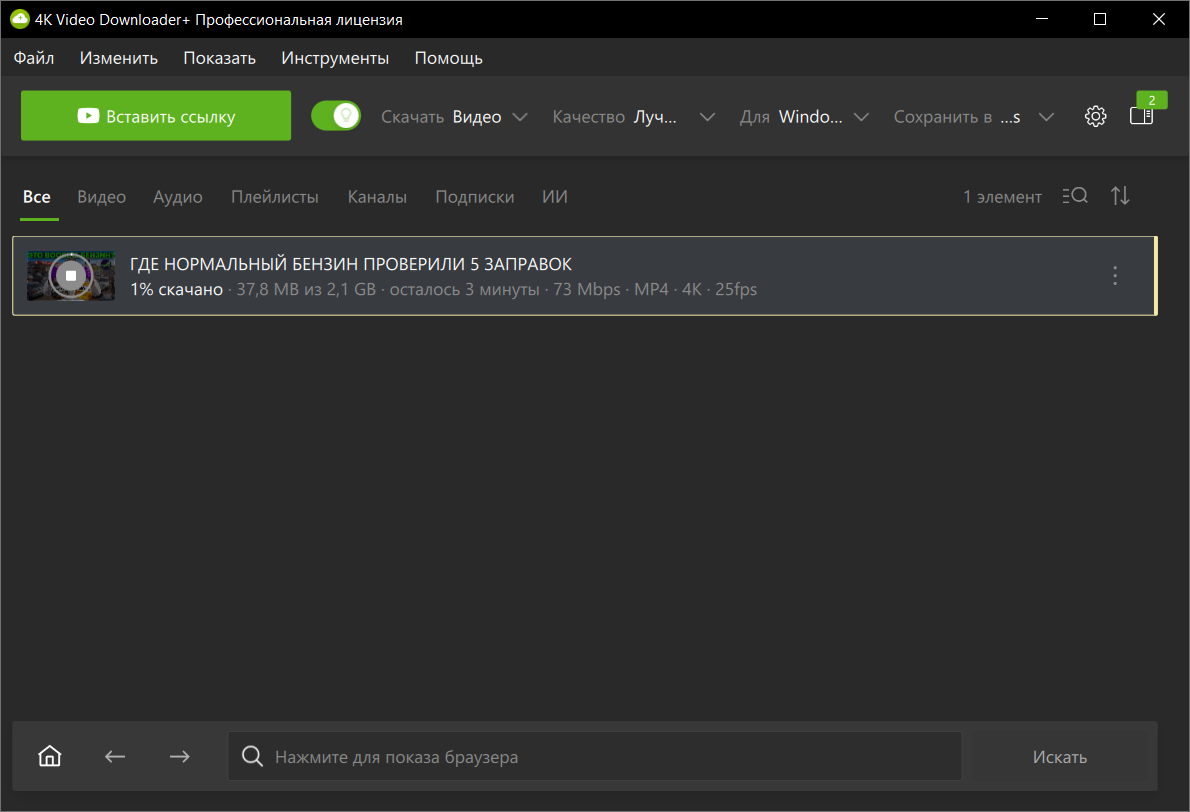Screen dimensions: 1190x812
Task: Open the Инструменты menu
Action: click(x=335, y=58)
